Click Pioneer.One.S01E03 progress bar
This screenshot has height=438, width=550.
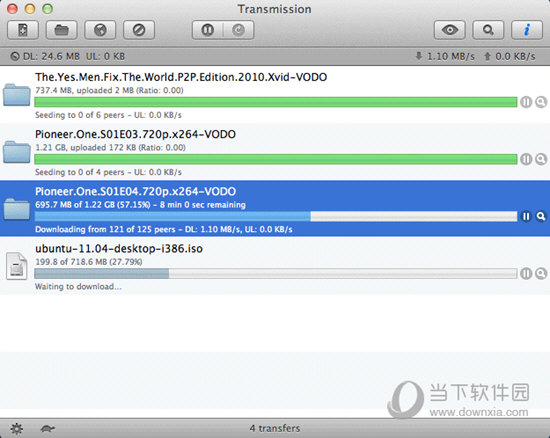click(x=276, y=159)
